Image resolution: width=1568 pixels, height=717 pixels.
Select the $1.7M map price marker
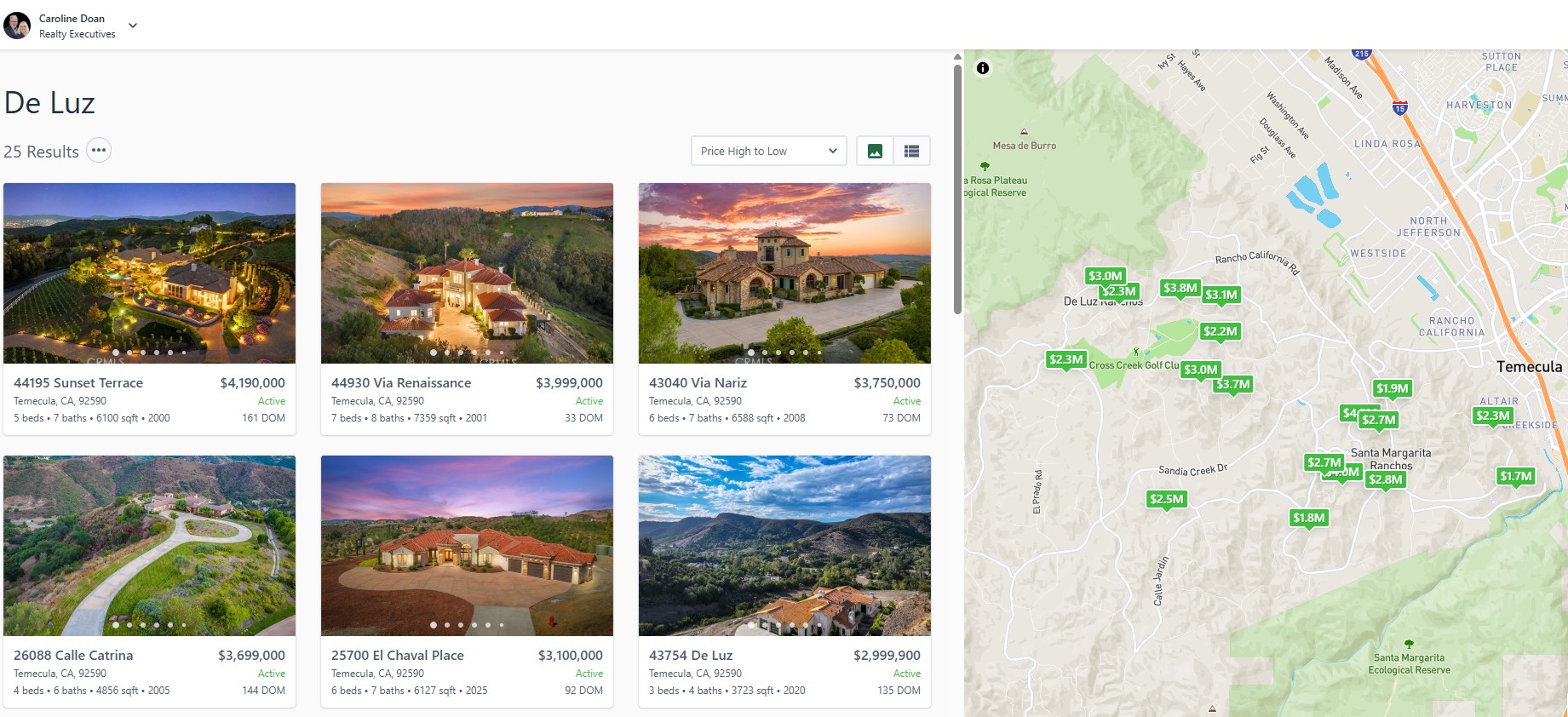click(1515, 476)
